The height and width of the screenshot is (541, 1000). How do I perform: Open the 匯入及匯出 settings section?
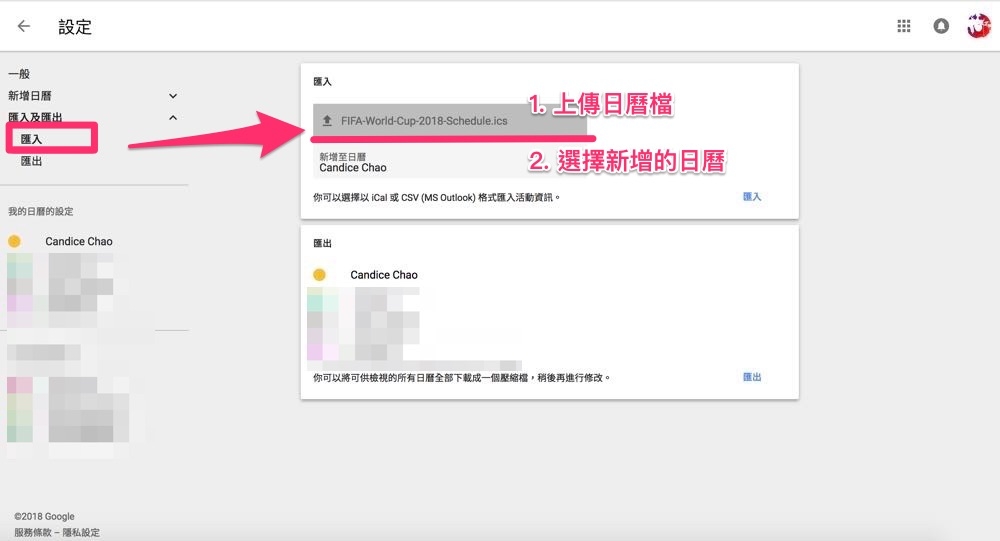[x=35, y=117]
